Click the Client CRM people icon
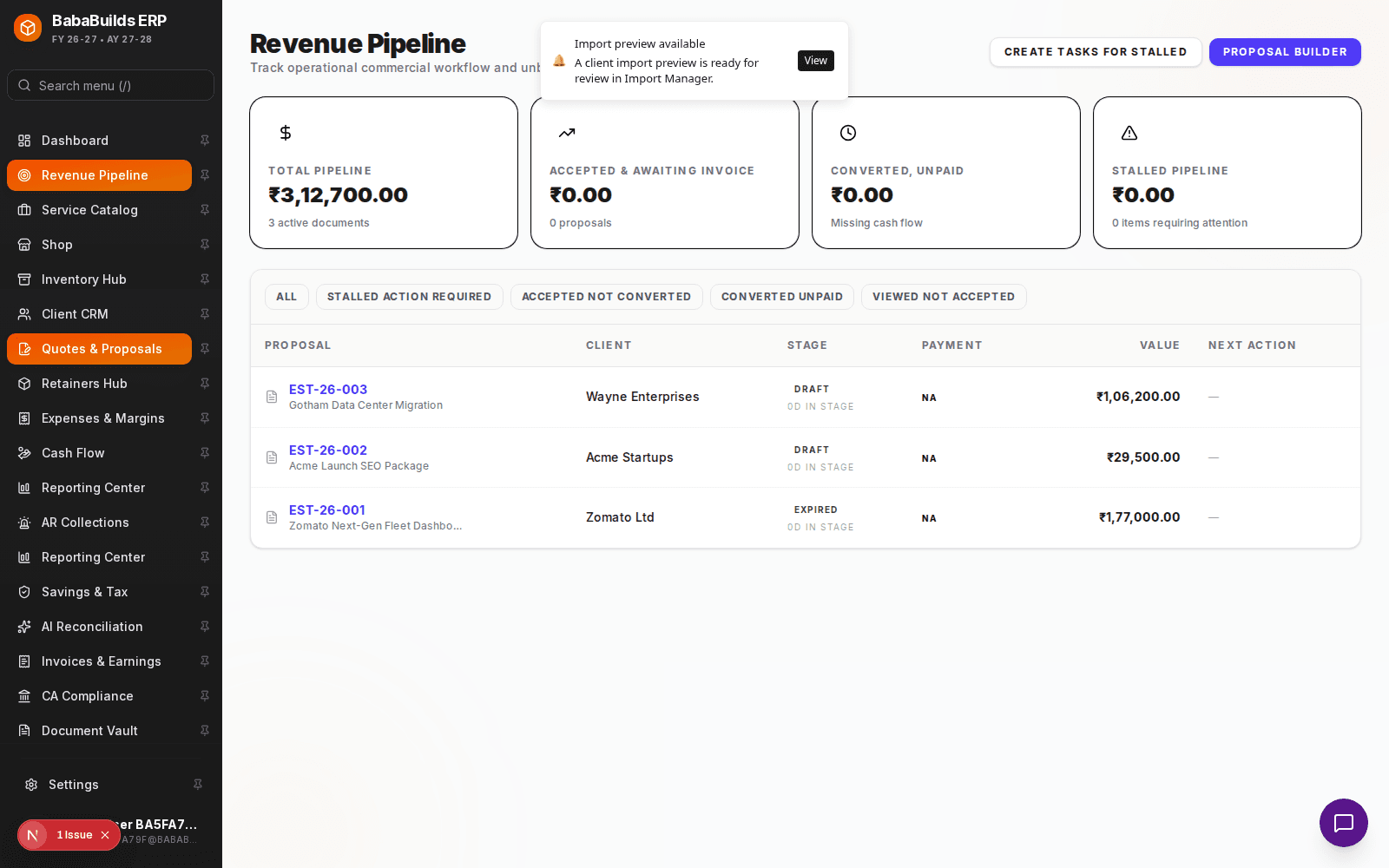 [x=24, y=314]
